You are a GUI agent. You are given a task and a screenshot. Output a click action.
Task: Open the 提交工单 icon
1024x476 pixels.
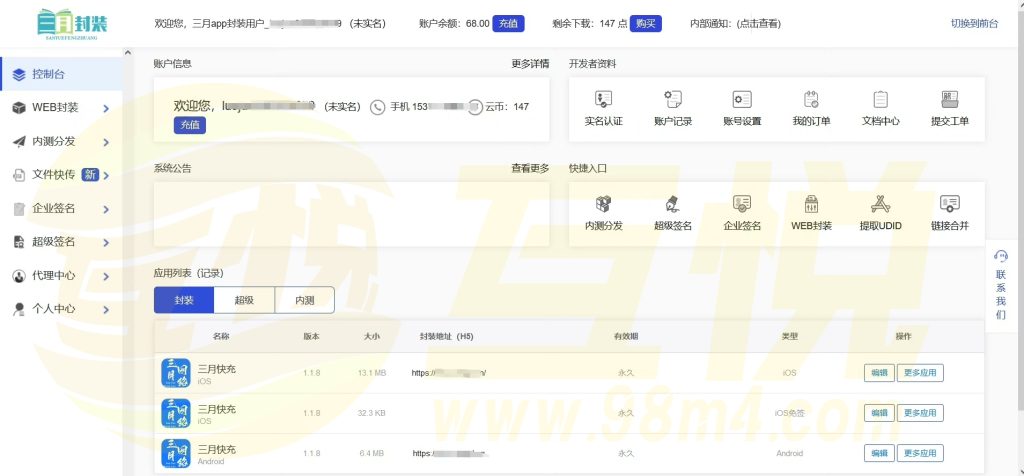[950, 99]
